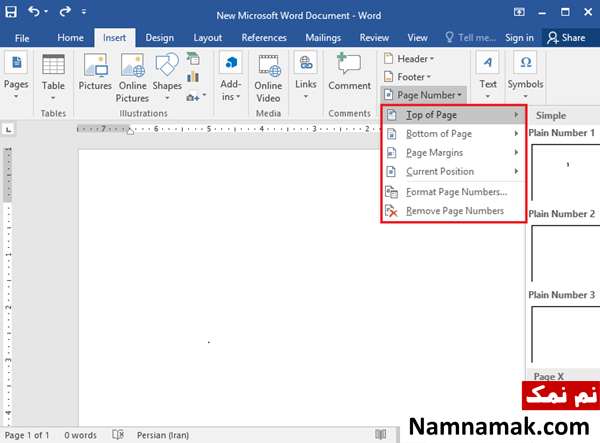Screen dimensions: 600x443
Task: Switch to the Layout tab
Action: pos(207,38)
